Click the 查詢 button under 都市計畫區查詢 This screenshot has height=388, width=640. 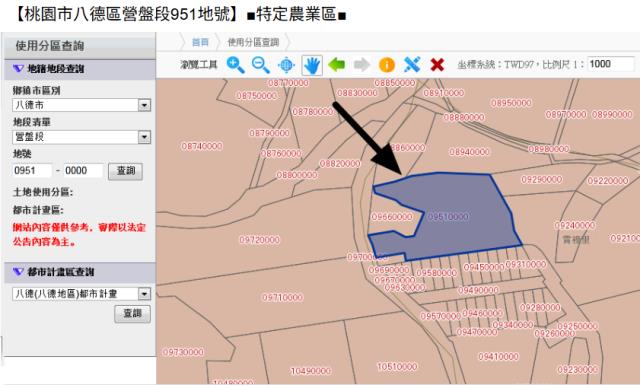[132, 314]
